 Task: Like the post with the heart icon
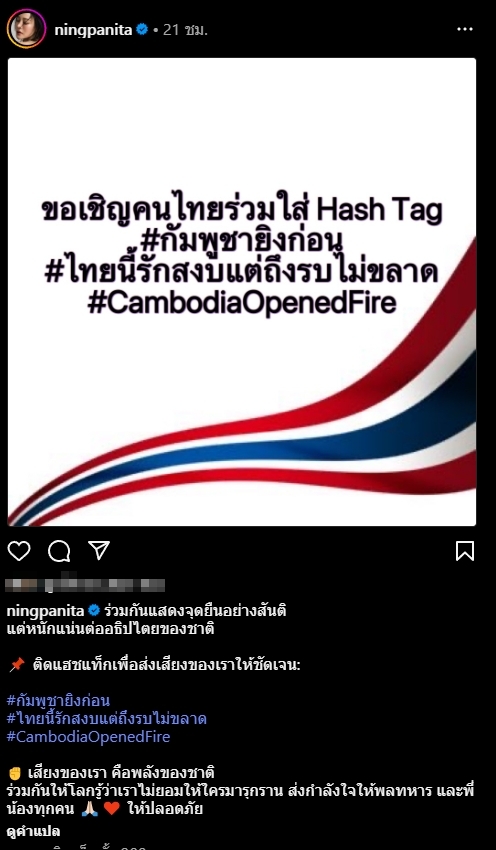19,551
